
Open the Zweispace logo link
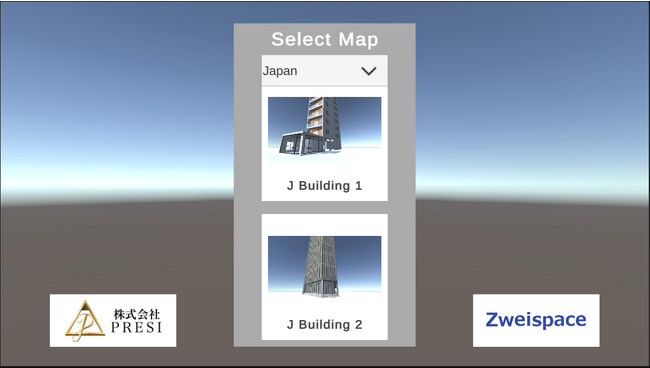(x=536, y=320)
